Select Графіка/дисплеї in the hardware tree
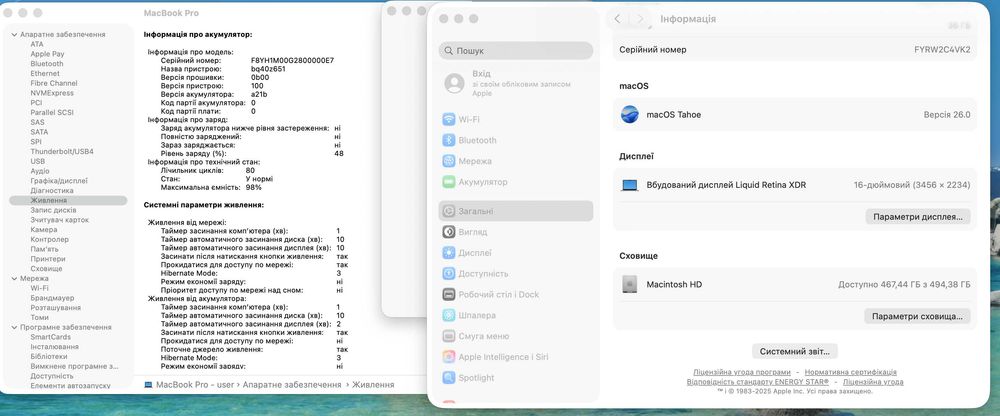 pyautogui.click(x=59, y=181)
